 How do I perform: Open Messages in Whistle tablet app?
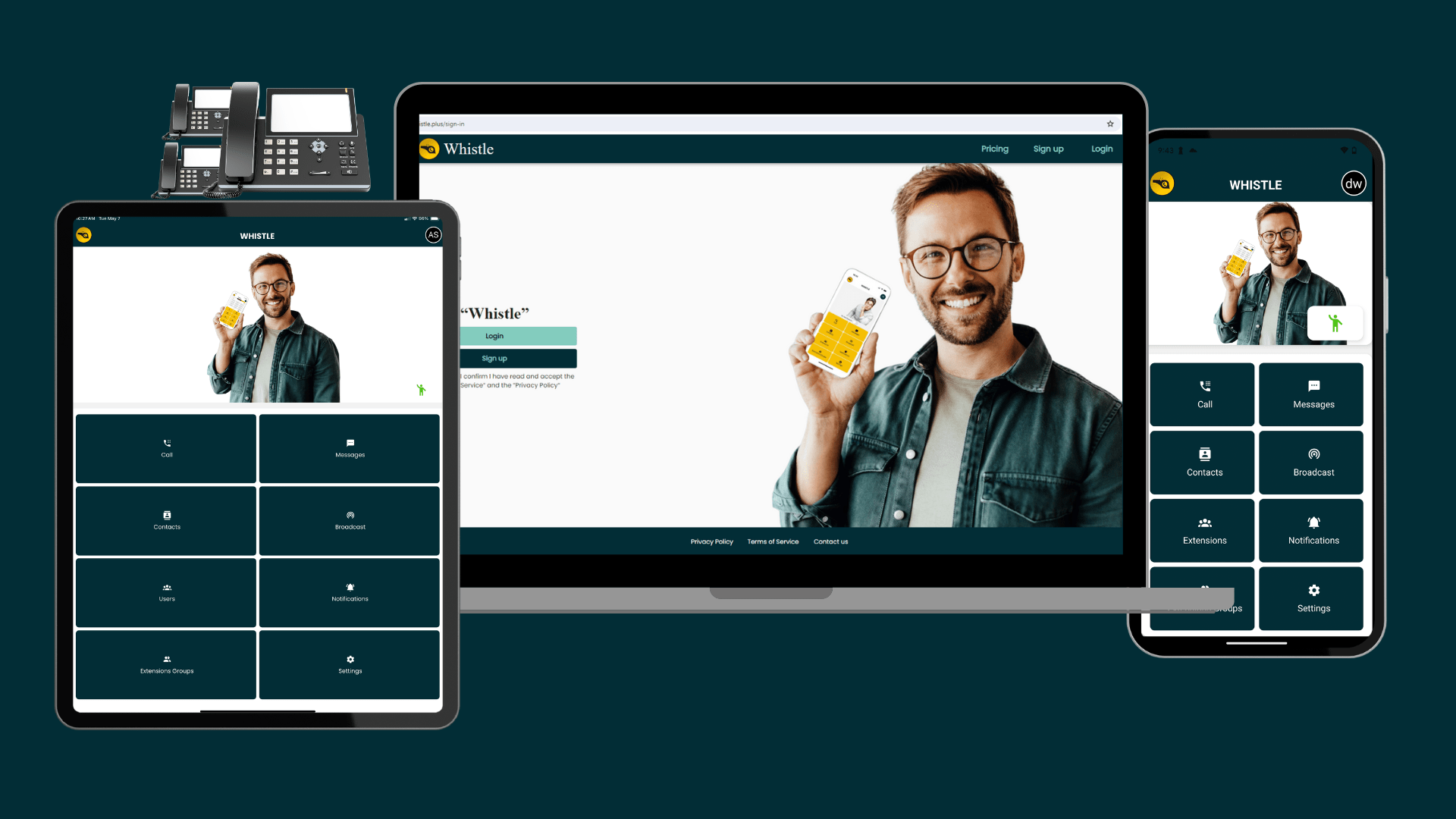pyautogui.click(x=350, y=448)
